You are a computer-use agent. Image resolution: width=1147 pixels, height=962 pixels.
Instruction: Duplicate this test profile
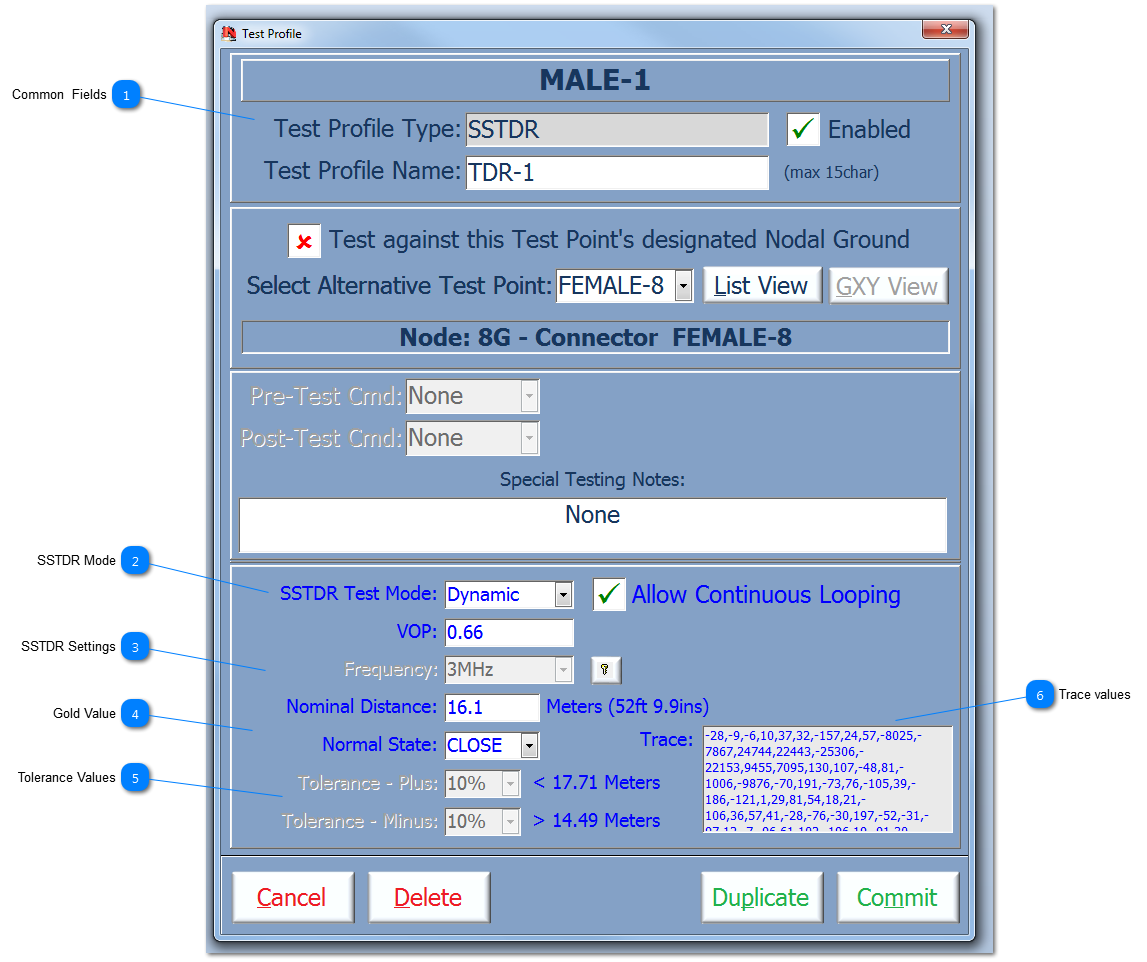tap(762, 896)
